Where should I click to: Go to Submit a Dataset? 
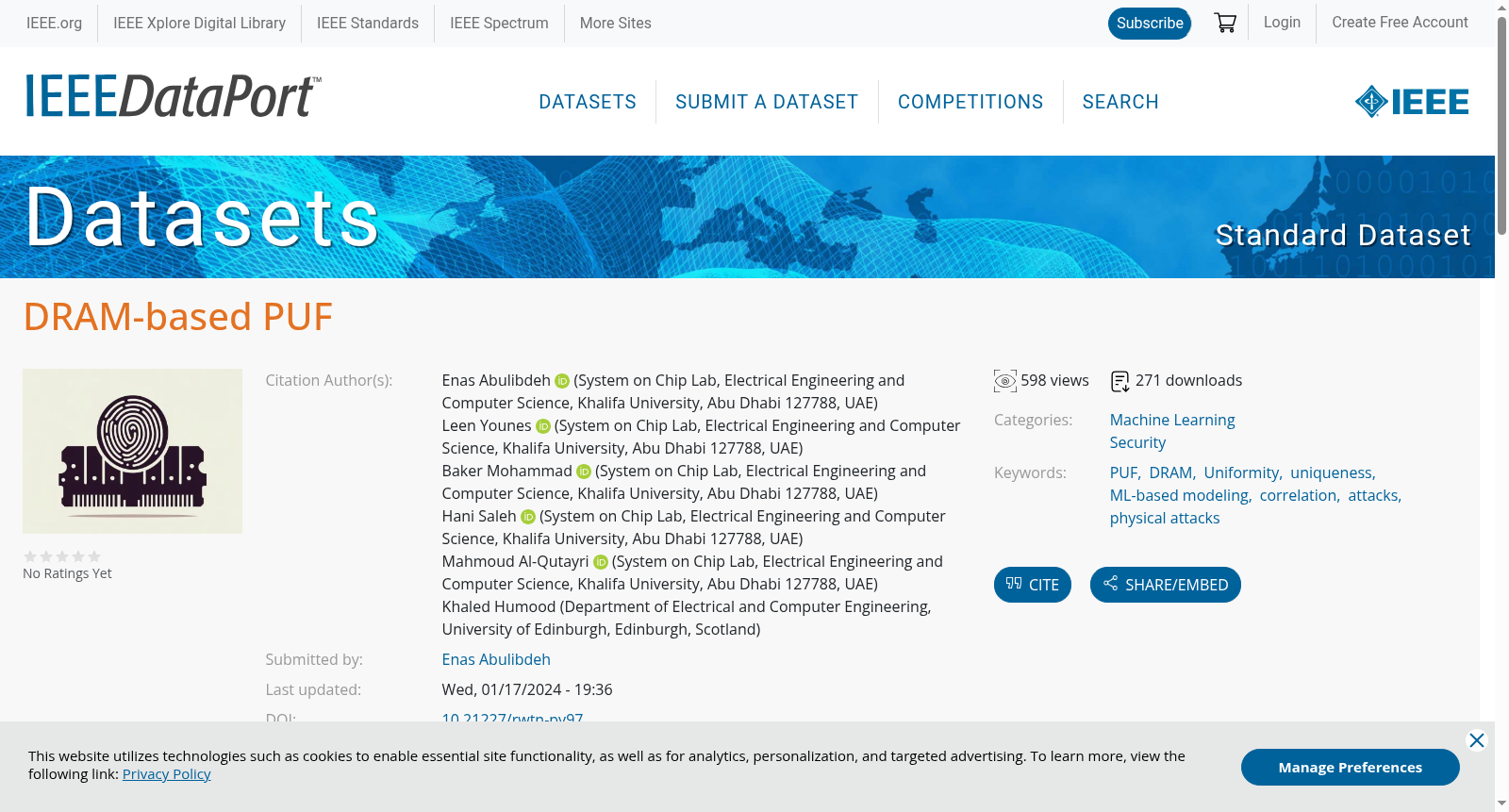767,102
